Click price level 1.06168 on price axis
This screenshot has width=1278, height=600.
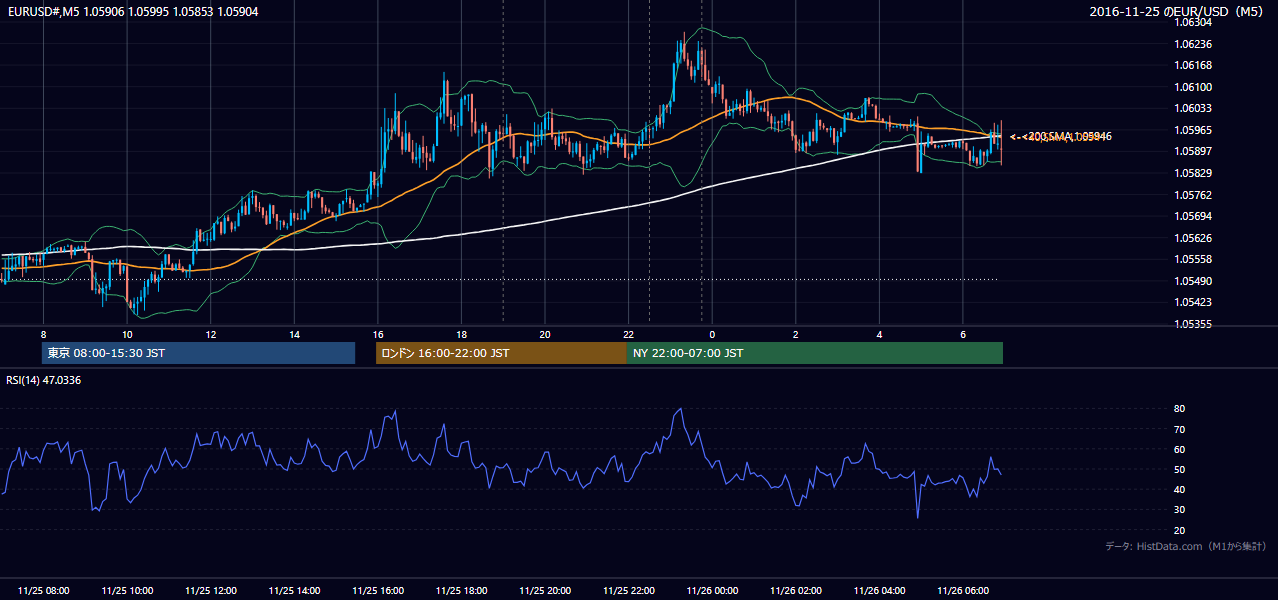(1194, 65)
